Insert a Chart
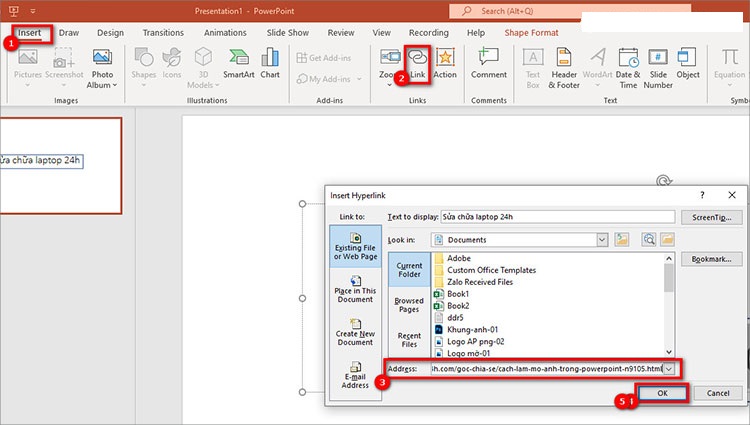This screenshot has width=750, height=425. pos(270,64)
